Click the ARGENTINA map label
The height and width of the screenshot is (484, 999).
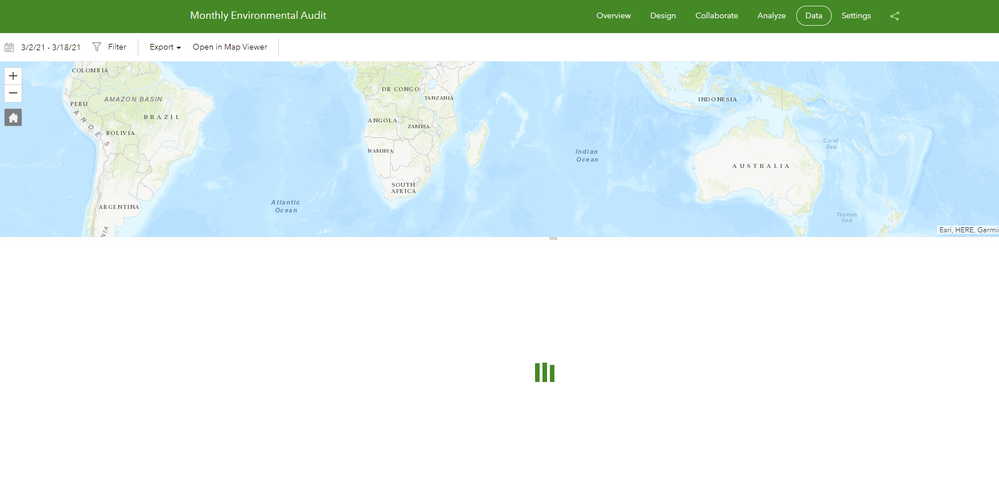[x=119, y=207]
